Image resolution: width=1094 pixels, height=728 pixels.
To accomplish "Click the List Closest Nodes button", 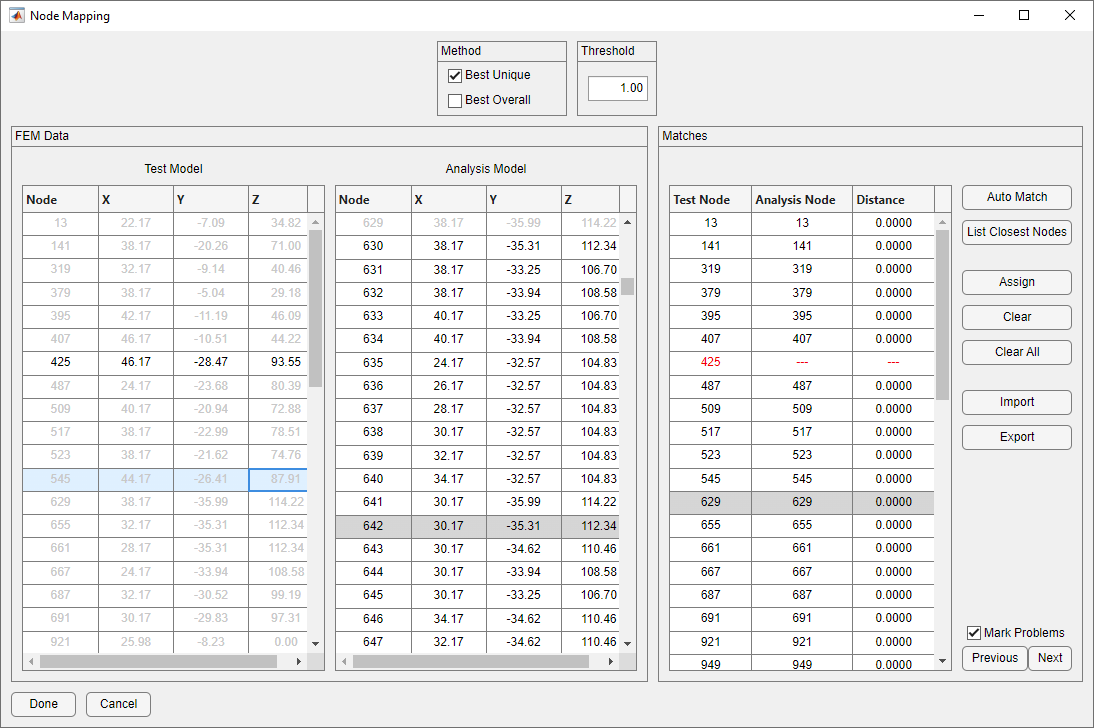I will click(x=1017, y=232).
